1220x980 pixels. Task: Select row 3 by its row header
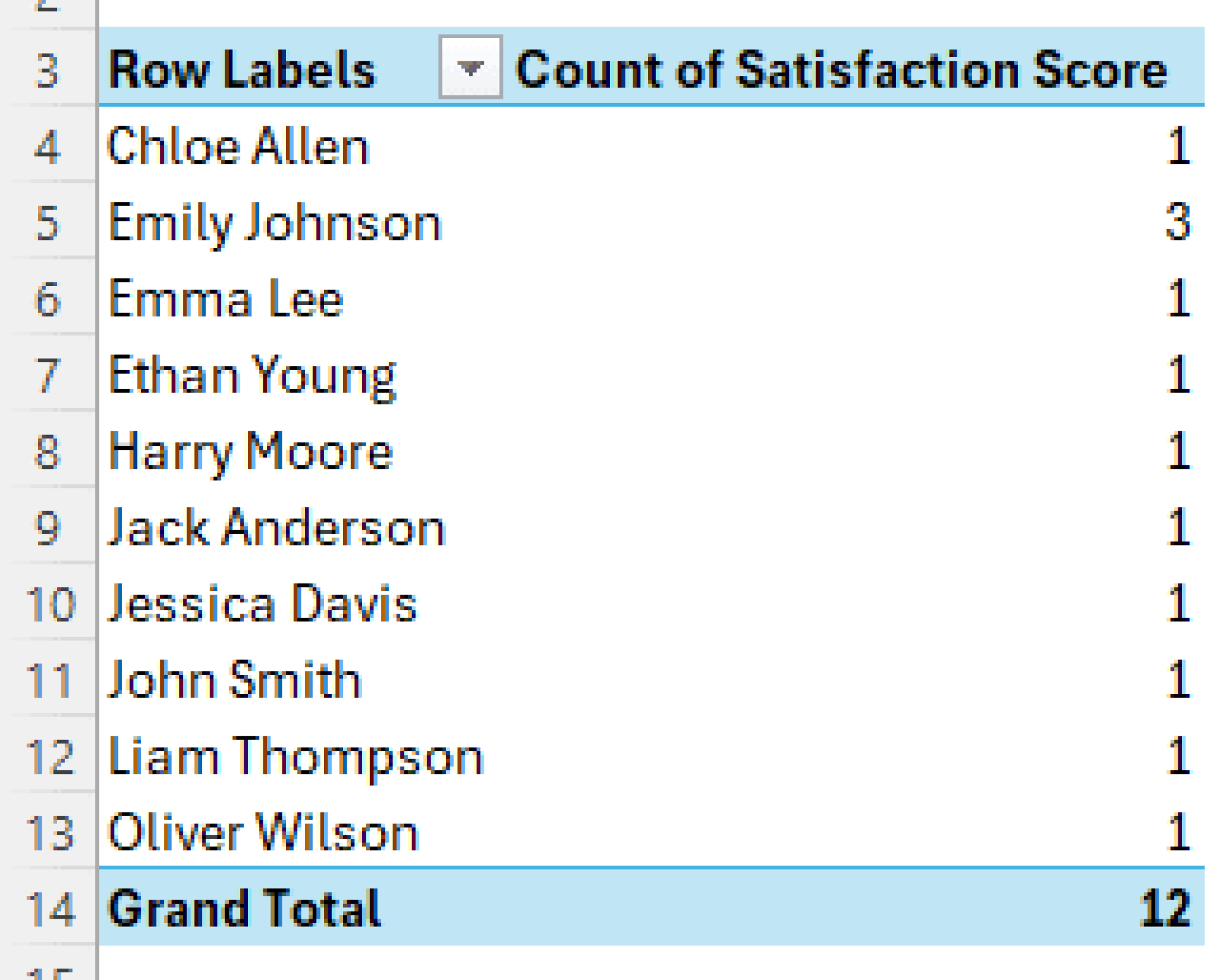coord(48,70)
